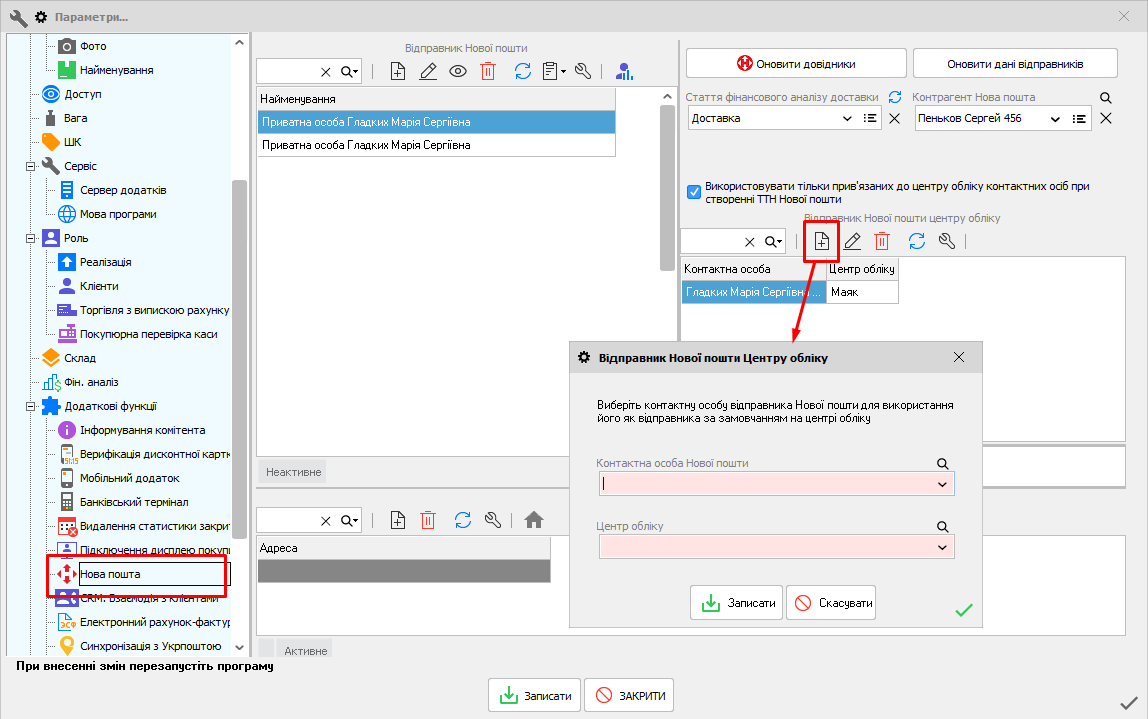
Task: Toggle the Активне filter below address list
Action: 305,651
